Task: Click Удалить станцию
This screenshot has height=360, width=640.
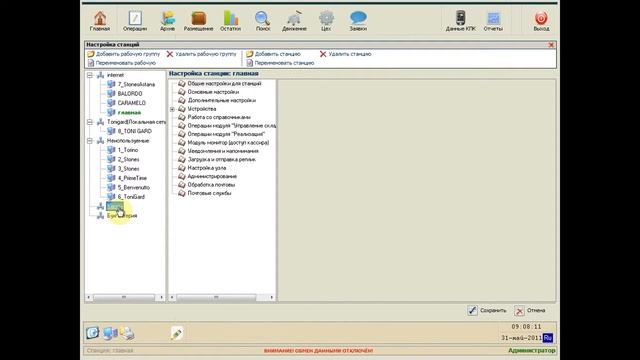Action: (345, 54)
